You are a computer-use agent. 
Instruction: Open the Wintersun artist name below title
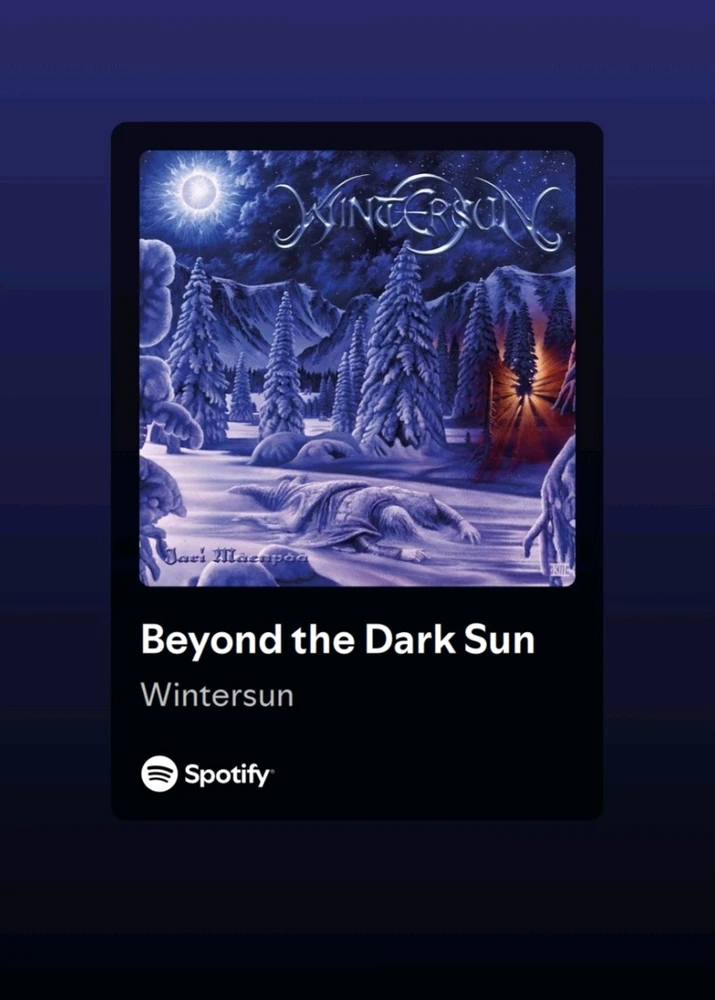pos(217,695)
